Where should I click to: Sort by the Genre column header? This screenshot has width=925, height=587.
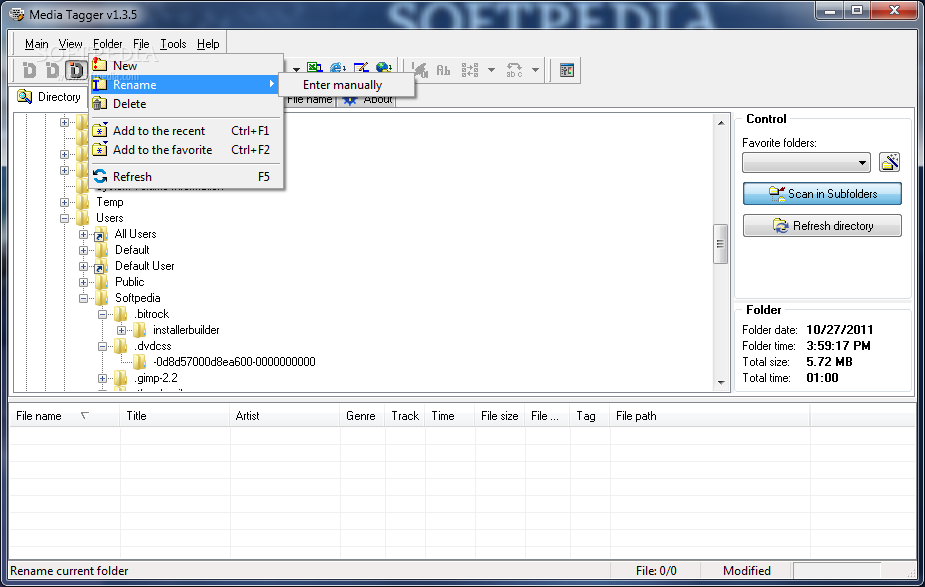(x=362, y=416)
